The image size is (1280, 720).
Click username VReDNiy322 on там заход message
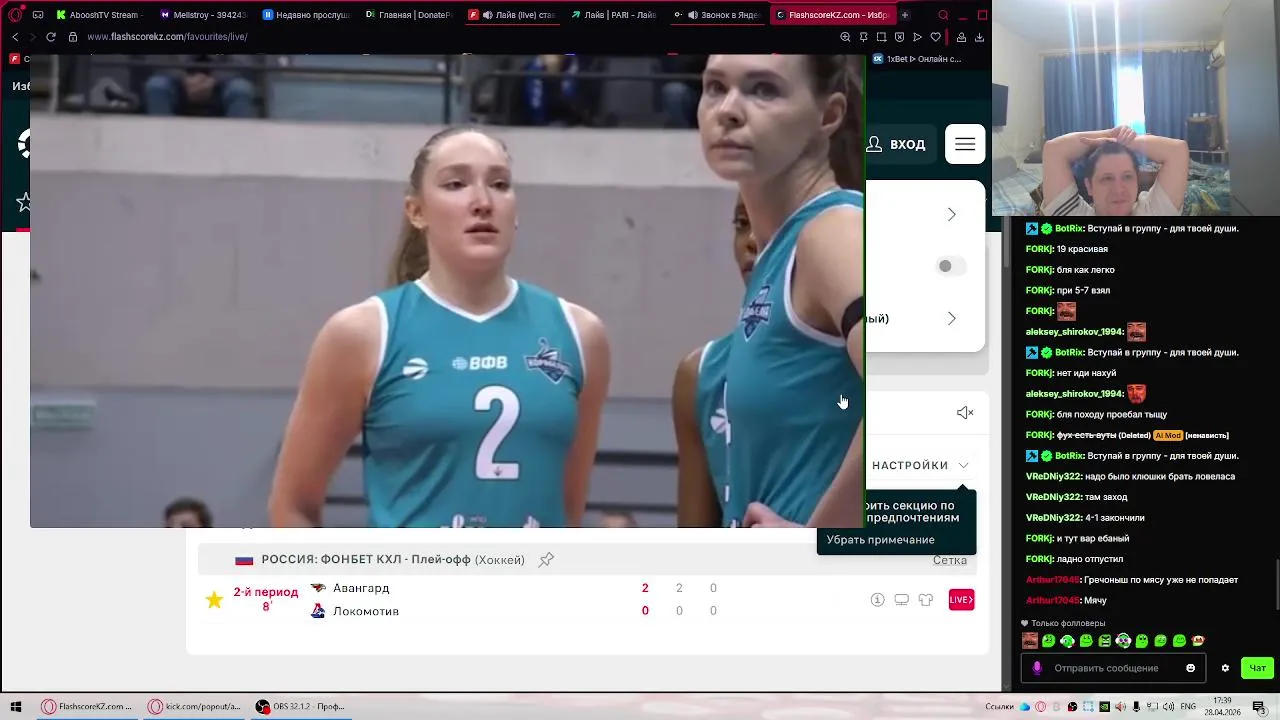pyautogui.click(x=1054, y=497)
